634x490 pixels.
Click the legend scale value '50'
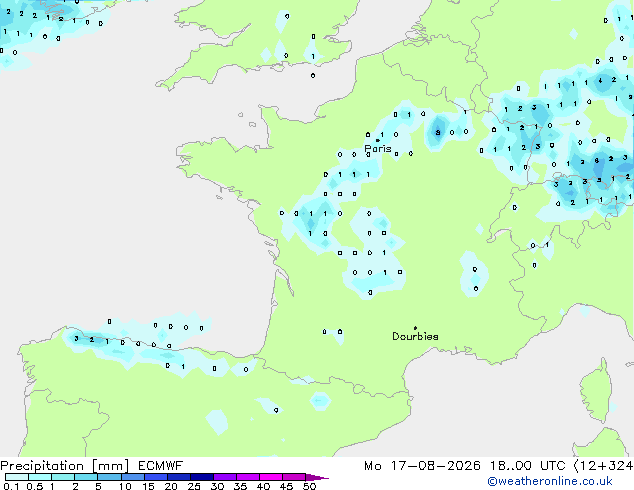(x=309, y=486)
